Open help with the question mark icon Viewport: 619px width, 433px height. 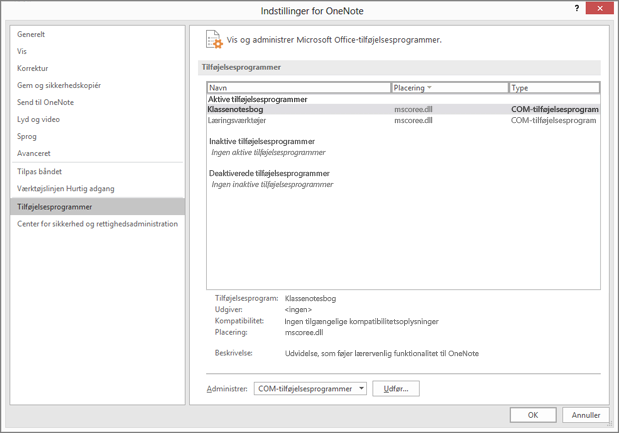tap(577, 8)
